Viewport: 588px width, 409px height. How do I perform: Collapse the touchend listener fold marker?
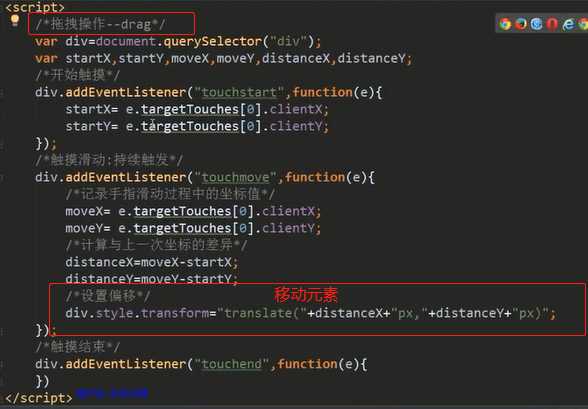pos(2,364)
